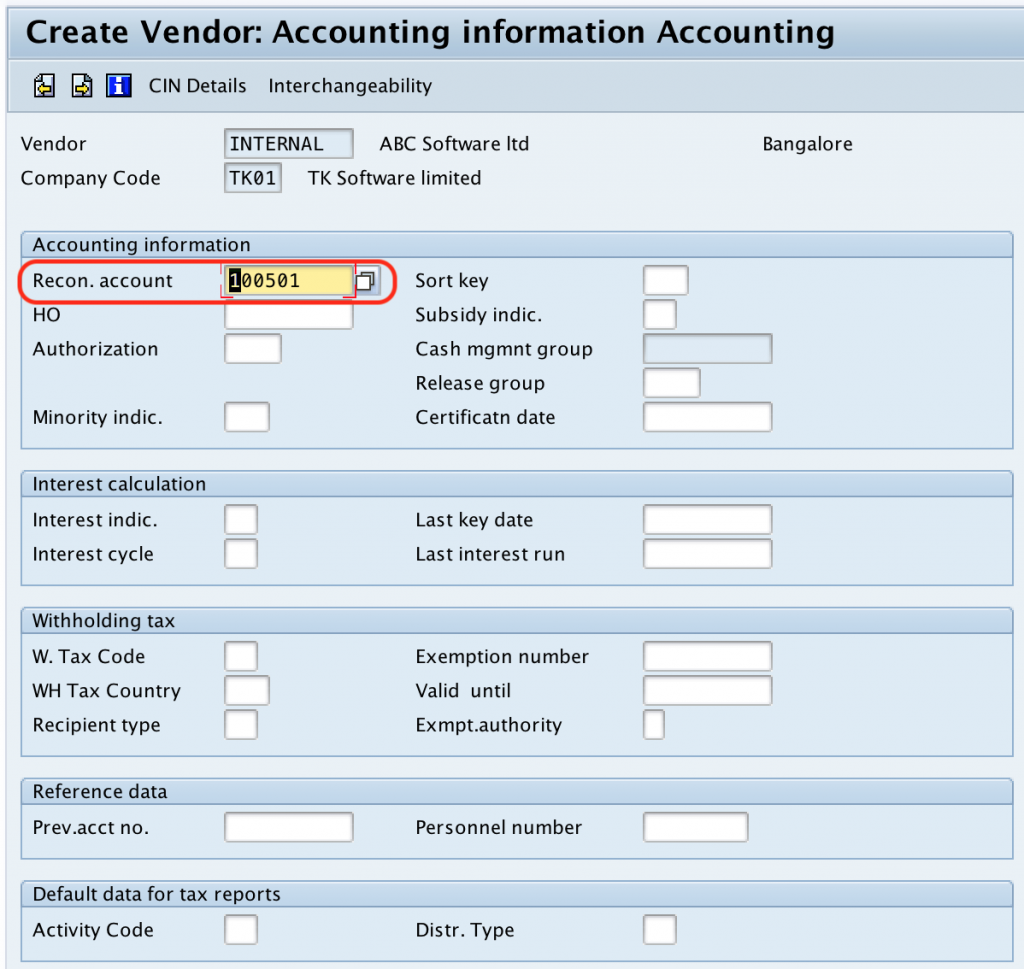Select the Certificatn date field
1024x969 pixels.
[707, 417]
